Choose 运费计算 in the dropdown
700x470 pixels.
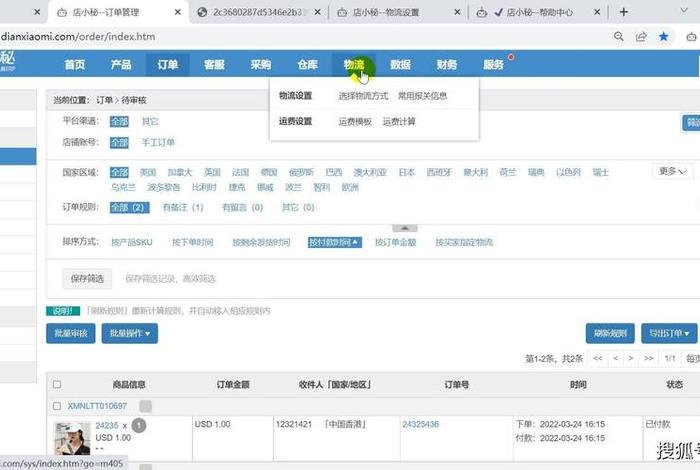[x=399, y=121]
